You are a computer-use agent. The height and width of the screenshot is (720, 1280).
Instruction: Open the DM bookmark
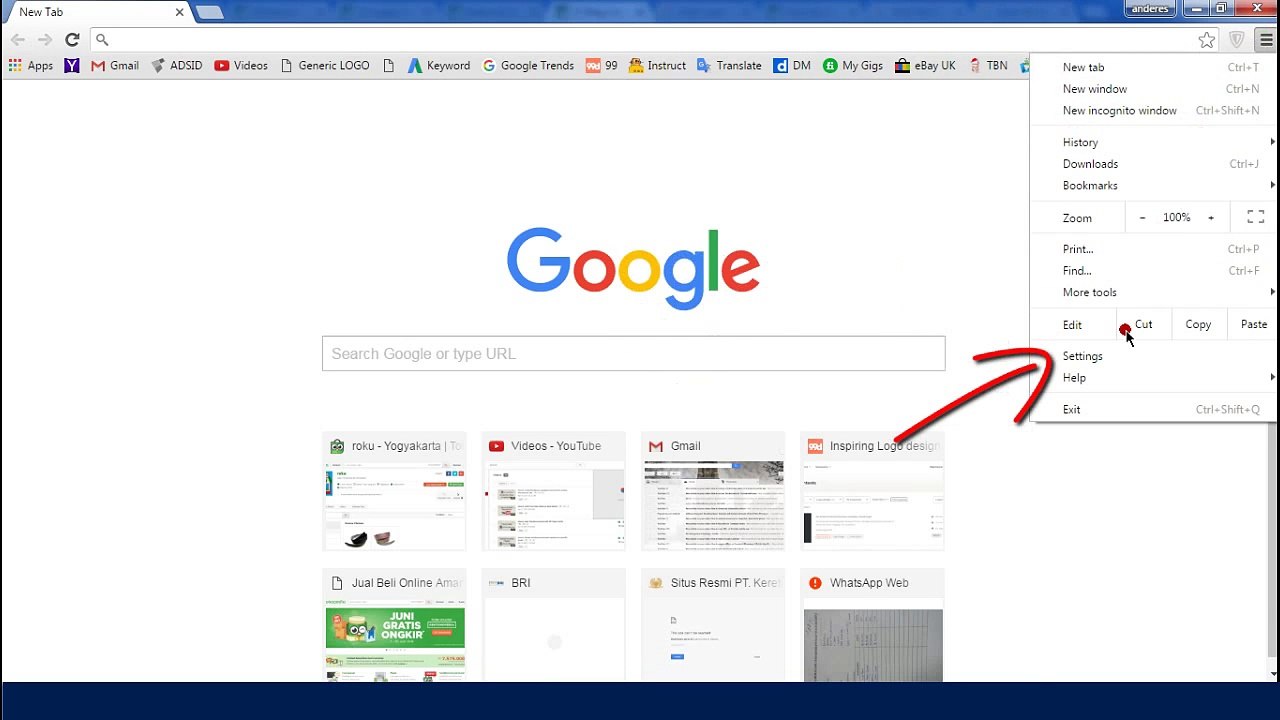[792, 66]
